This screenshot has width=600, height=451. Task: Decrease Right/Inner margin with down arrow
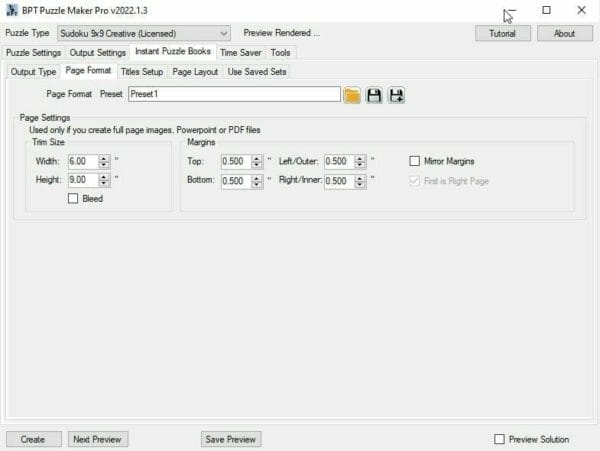click(x=360, y=185)
